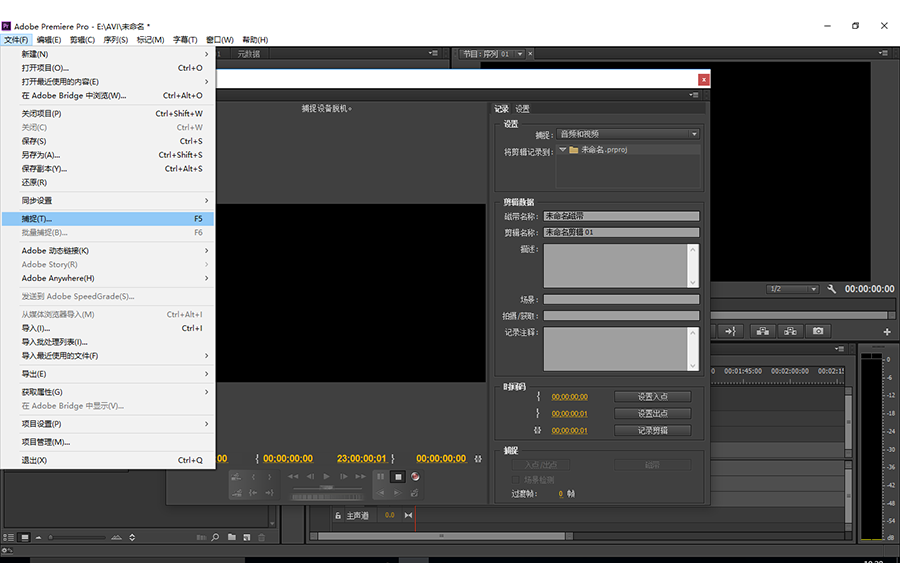Switch Project panel to icon view
Viewport: 900px width, 563px height.
tap(24, 537)
